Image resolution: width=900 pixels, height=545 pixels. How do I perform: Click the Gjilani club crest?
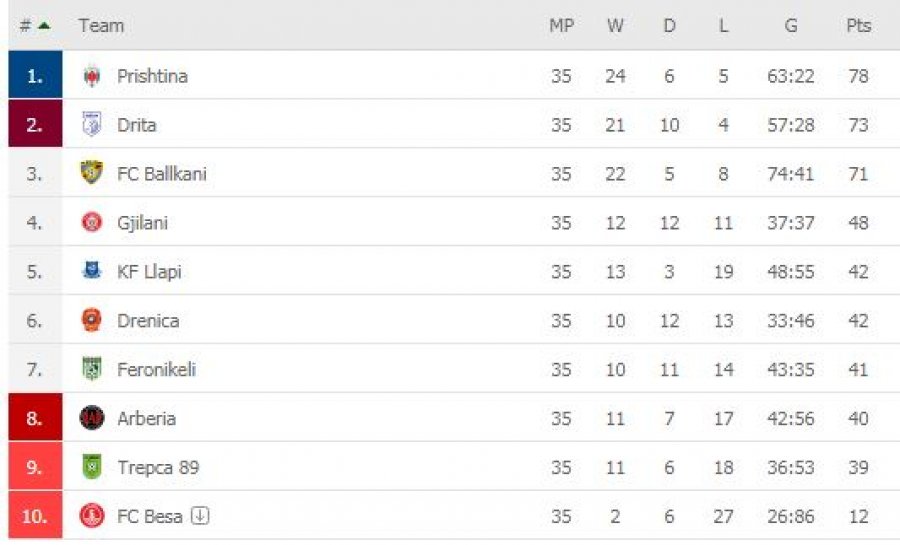92,222
